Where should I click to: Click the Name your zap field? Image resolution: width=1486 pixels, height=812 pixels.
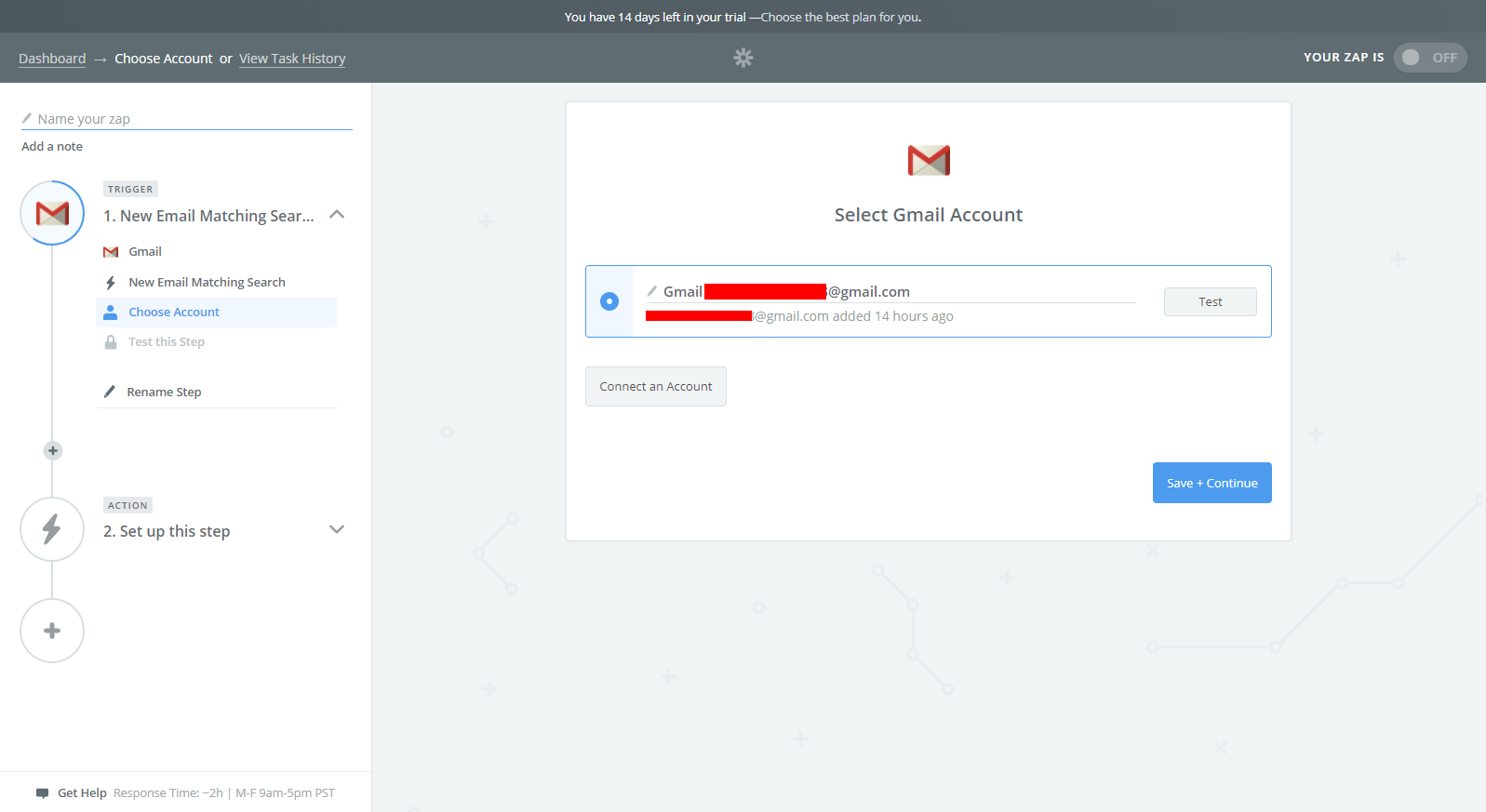tap(187, 119)
